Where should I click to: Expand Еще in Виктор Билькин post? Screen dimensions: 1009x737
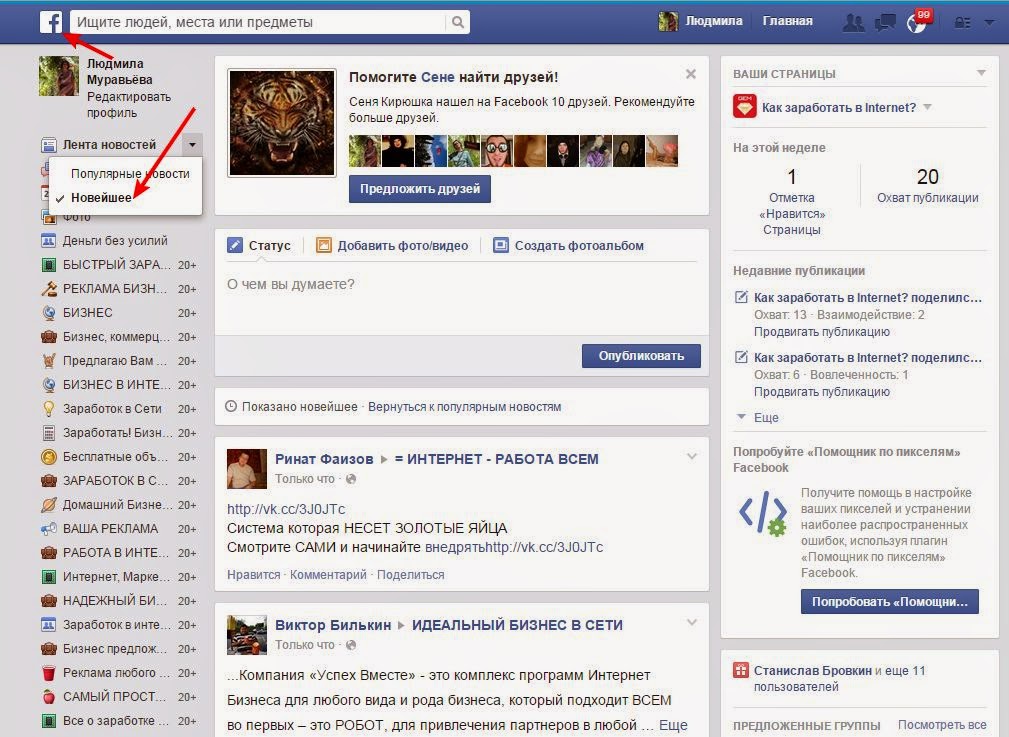[x=673, y=725]
